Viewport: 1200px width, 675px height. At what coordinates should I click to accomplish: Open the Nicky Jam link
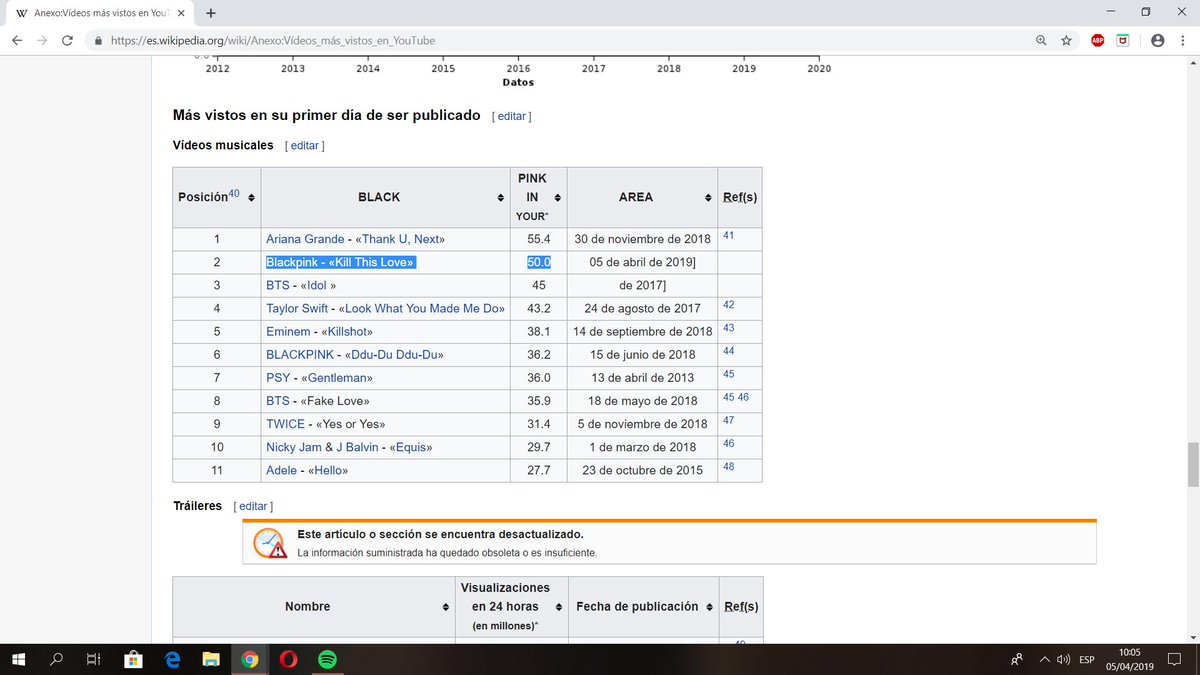pyautogui.click(x=294, y=446)
